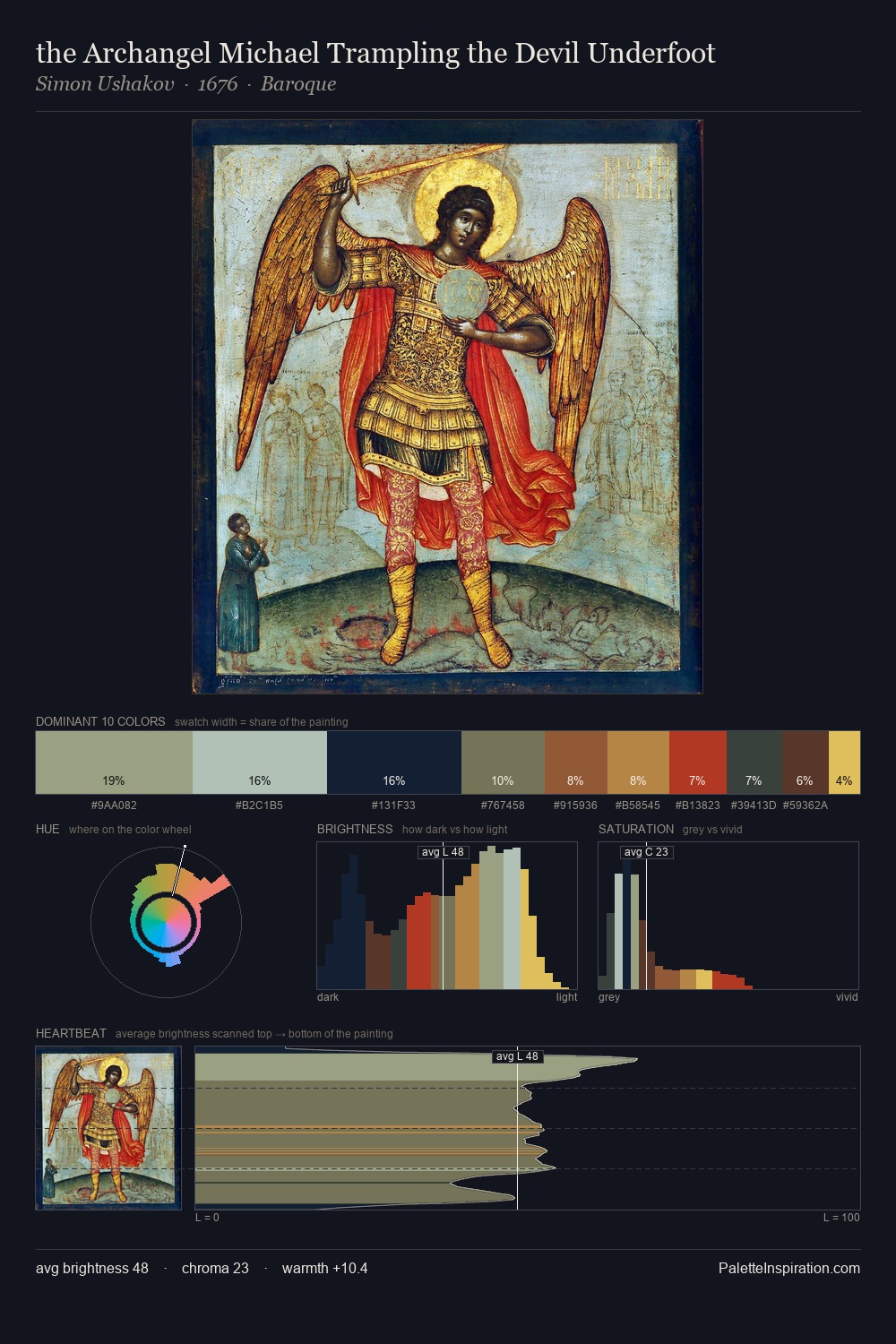Click the '#915936' hex code label
896x1344 pixels.
(575, 806)
